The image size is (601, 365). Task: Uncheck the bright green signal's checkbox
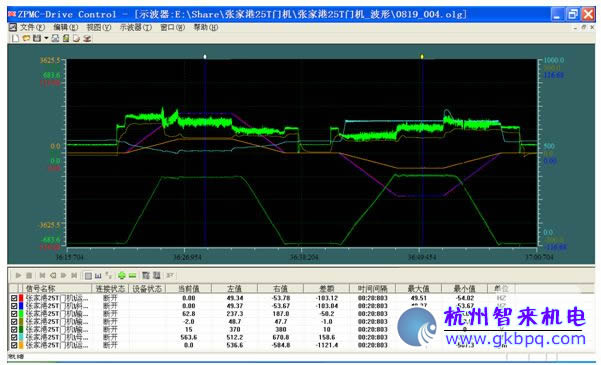click(x=14, y=314)
